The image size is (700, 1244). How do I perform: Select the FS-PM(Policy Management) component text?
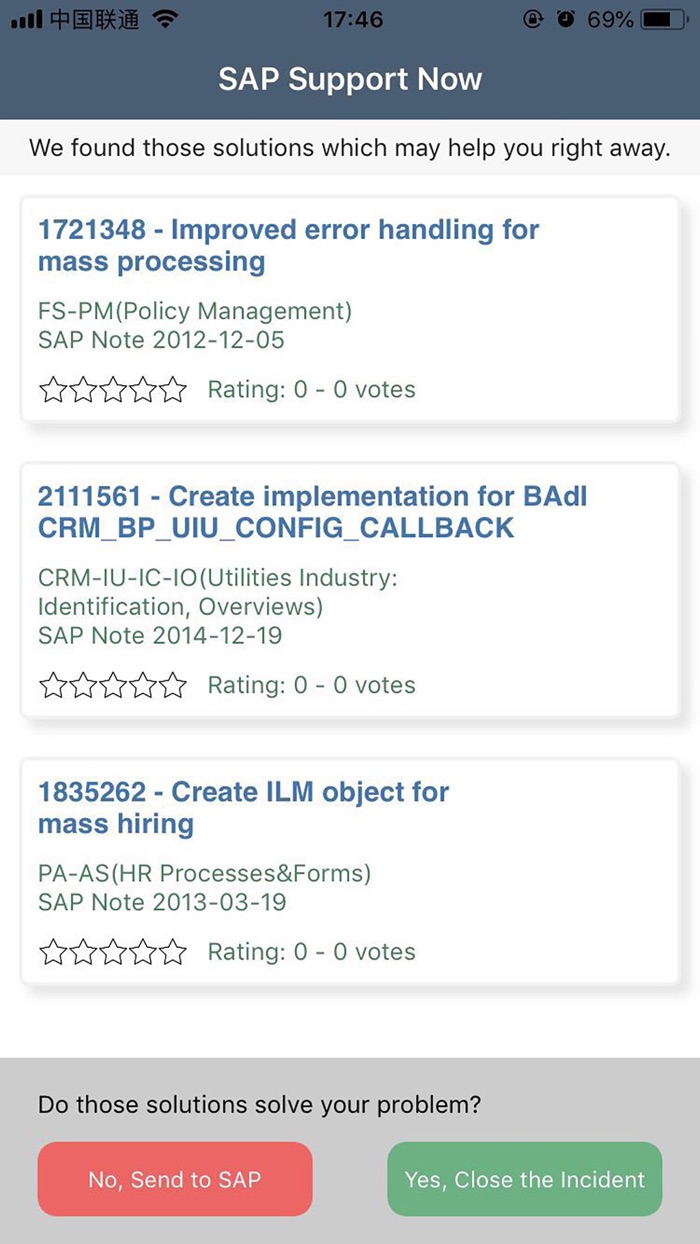(196, 311)
